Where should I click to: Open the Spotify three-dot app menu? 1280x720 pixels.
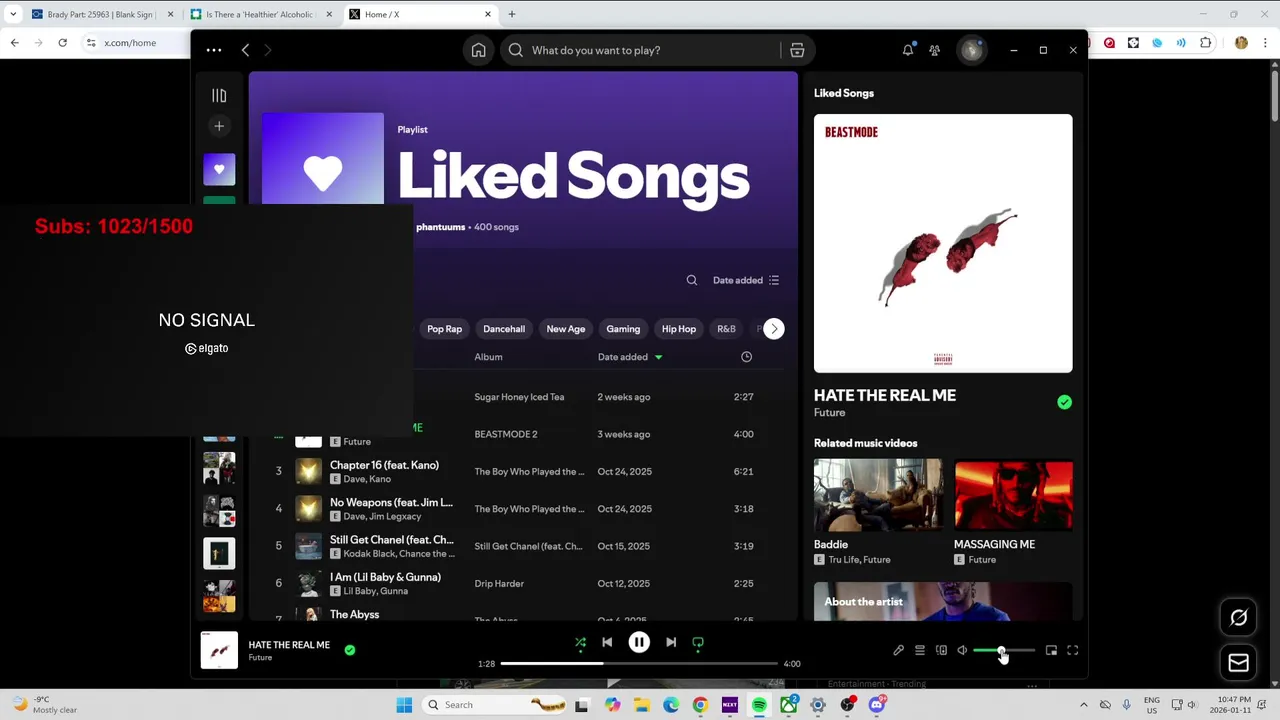click(x=214, y=50)
